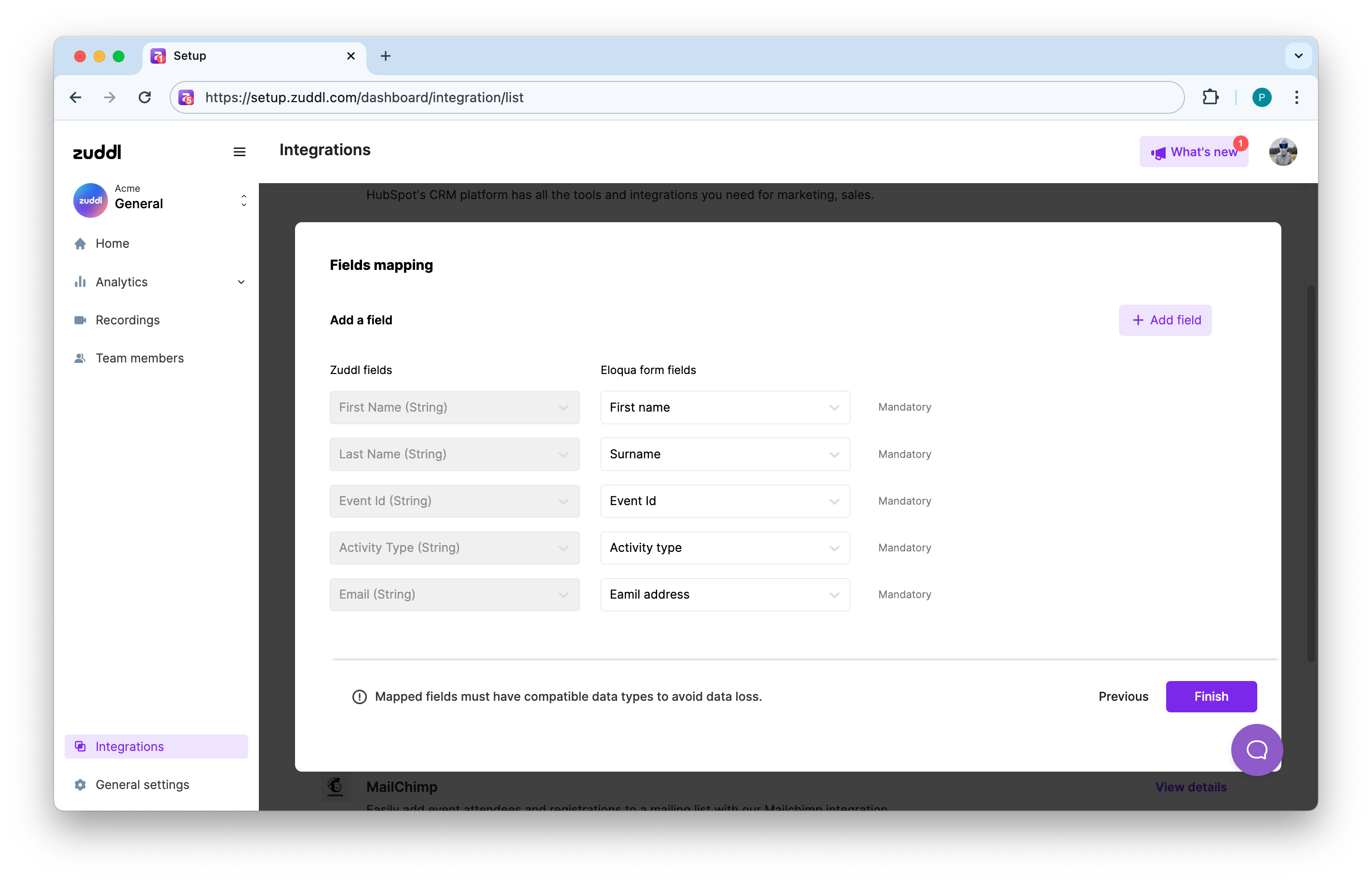
Task: Switch organization via Acme General selector
Action: (x=161, y=200)
